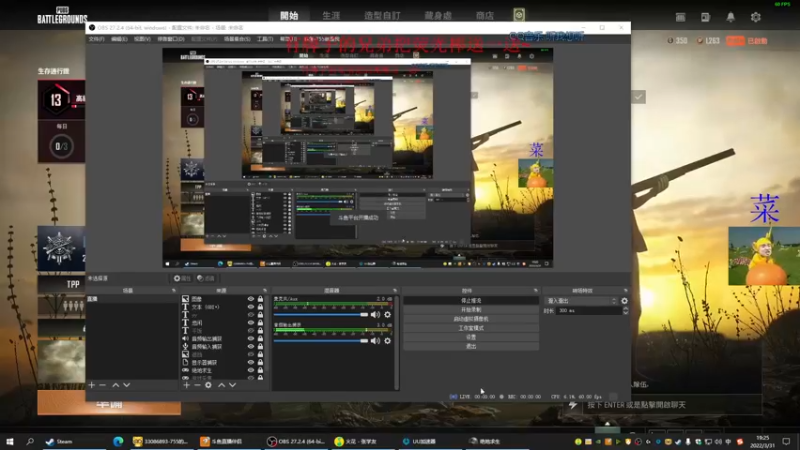Click the PUBG chat input box
The image size is (800, 450).
[x=672, y=405]
